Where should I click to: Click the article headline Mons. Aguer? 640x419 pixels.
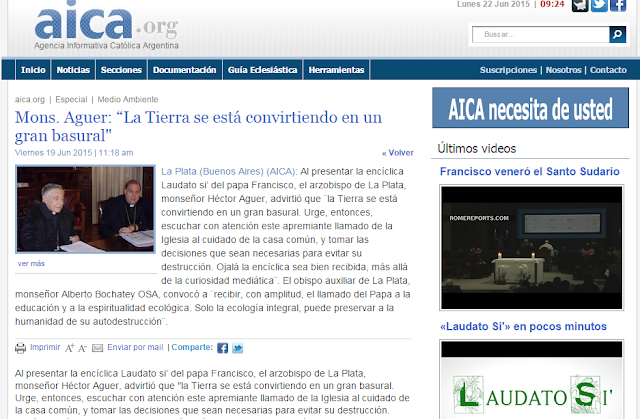point(198,126)
